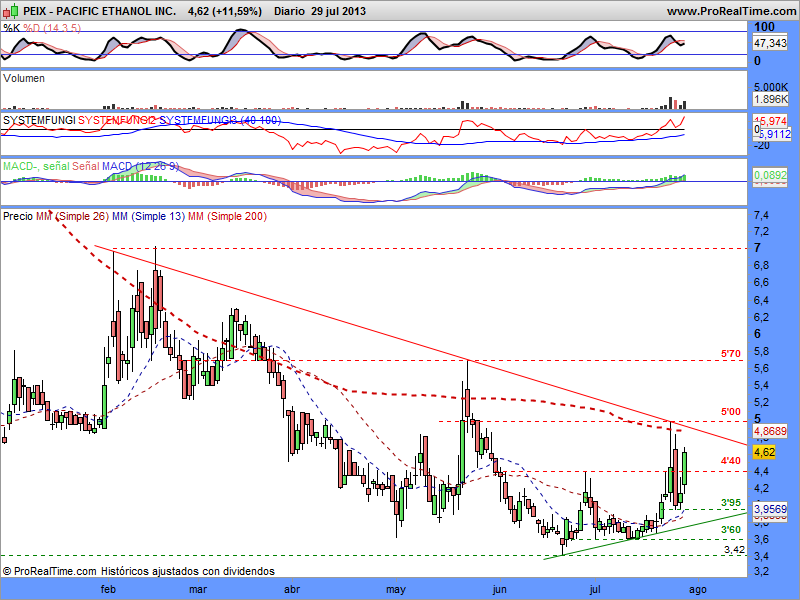
Task: Click the 'MM (Simple 200)' moving average label
Action: (x=227, y=216)
